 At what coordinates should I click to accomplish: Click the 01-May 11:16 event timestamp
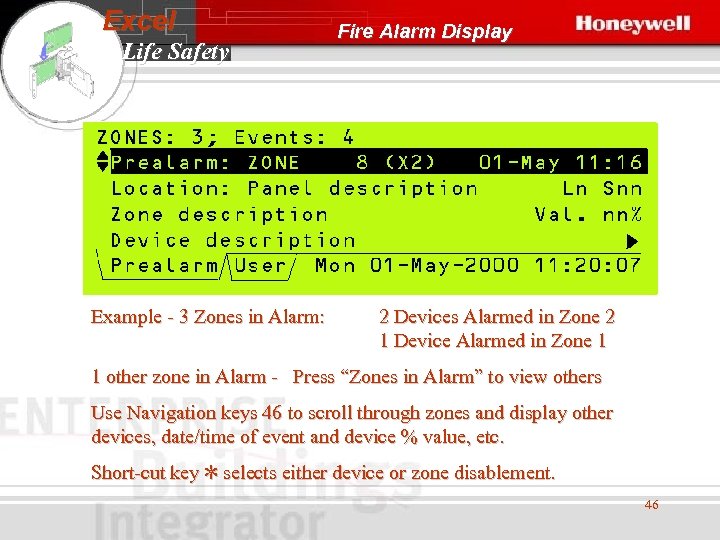560,162
